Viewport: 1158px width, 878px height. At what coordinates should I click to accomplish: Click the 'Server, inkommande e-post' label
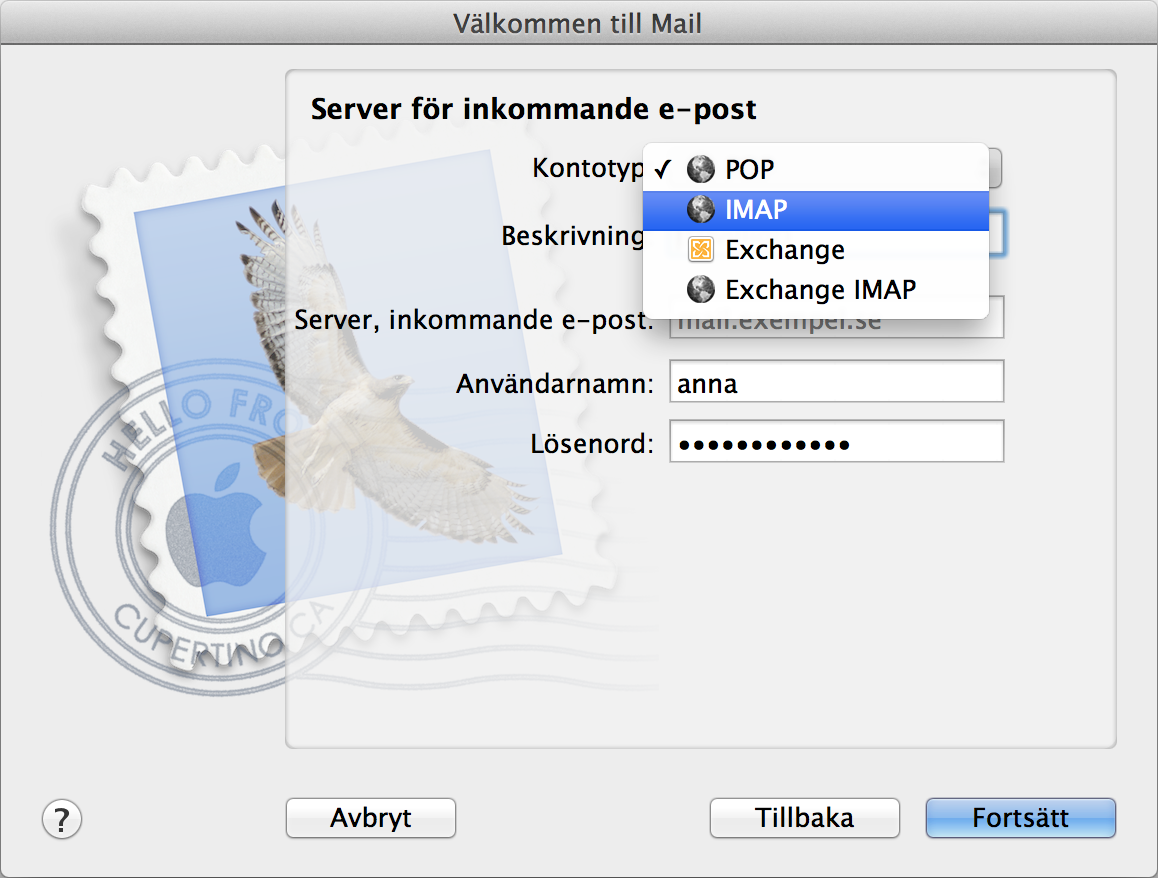473,320
